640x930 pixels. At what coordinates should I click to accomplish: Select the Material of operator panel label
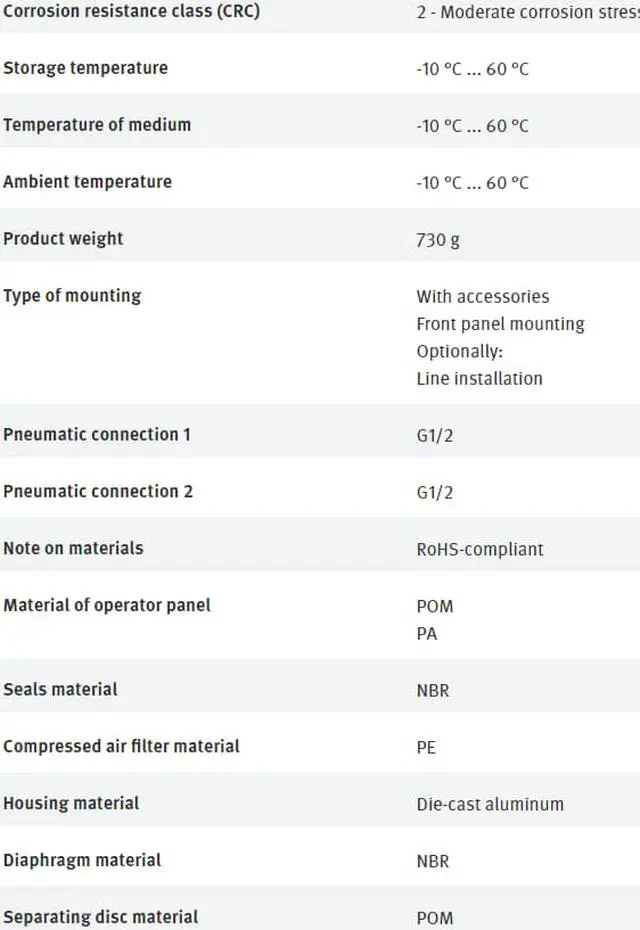[107, 605]
